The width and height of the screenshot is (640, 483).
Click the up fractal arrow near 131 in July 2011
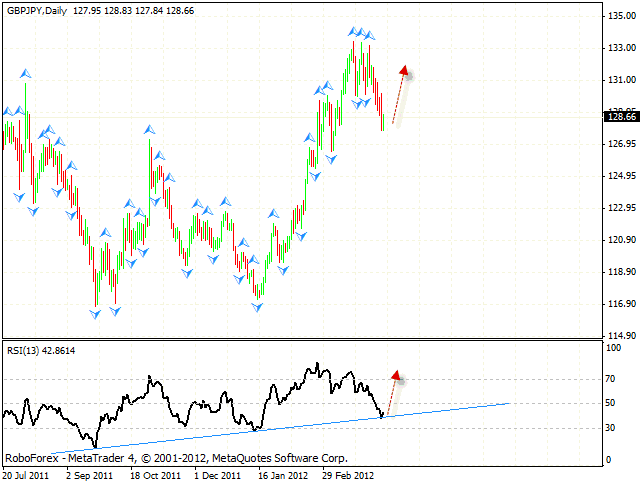25,73
